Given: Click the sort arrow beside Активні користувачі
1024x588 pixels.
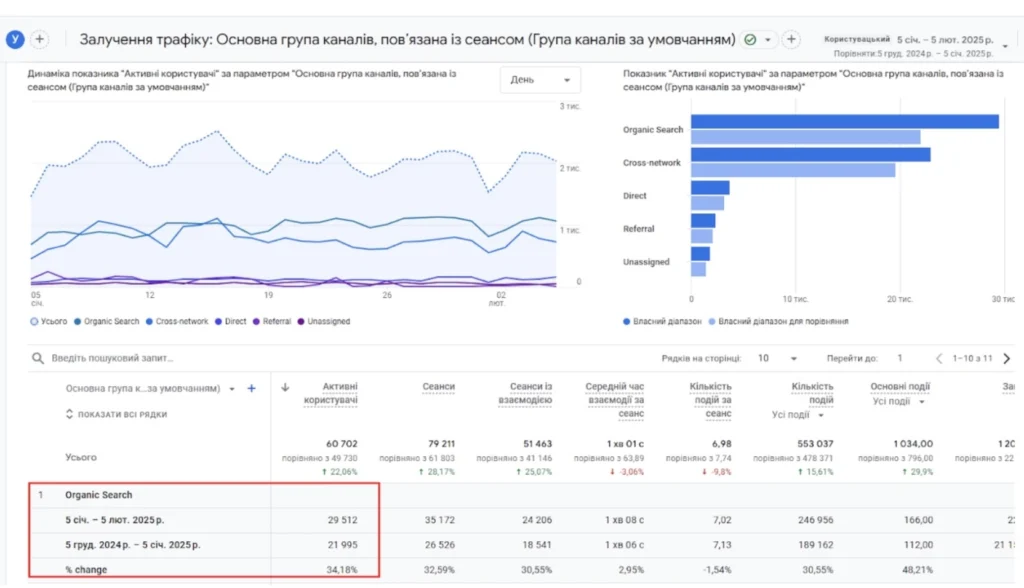Looking at the screenshot, I should point(285,387).
